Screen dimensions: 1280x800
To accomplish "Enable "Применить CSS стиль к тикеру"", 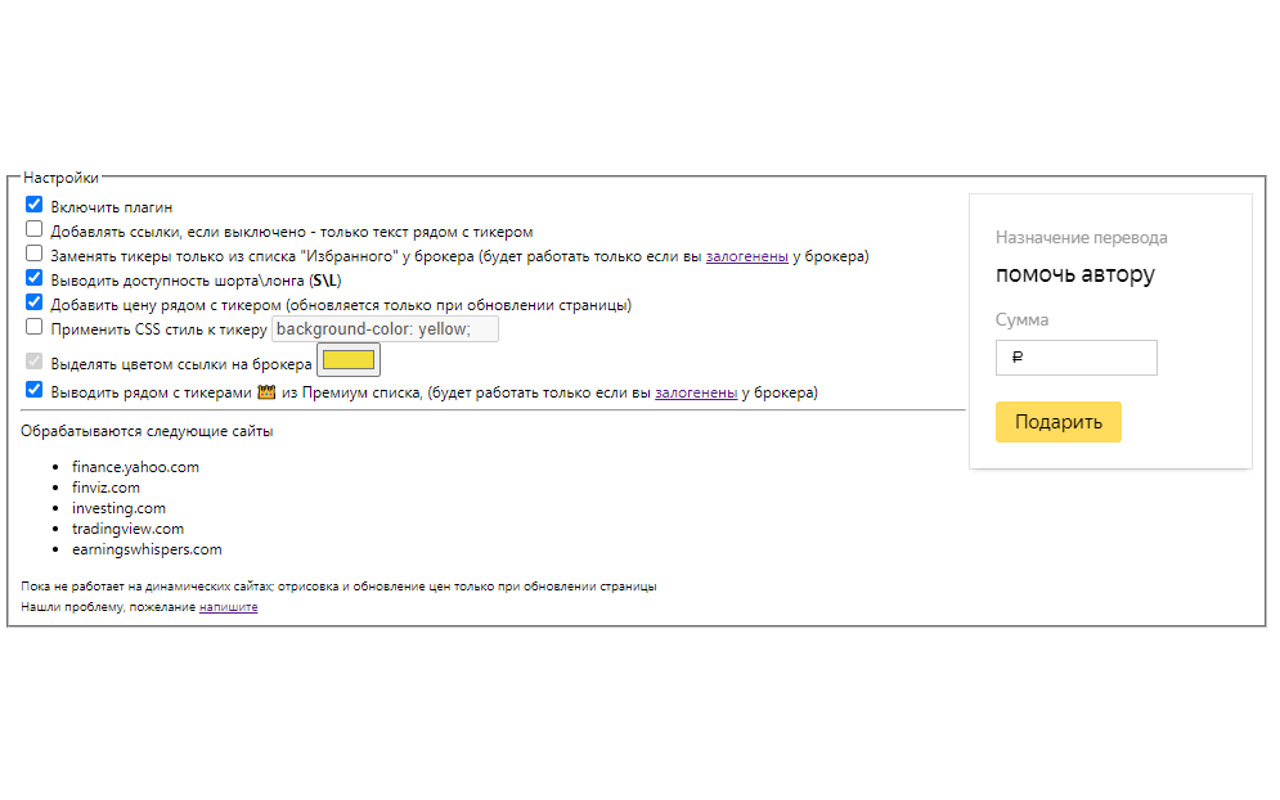I will 34,326.
